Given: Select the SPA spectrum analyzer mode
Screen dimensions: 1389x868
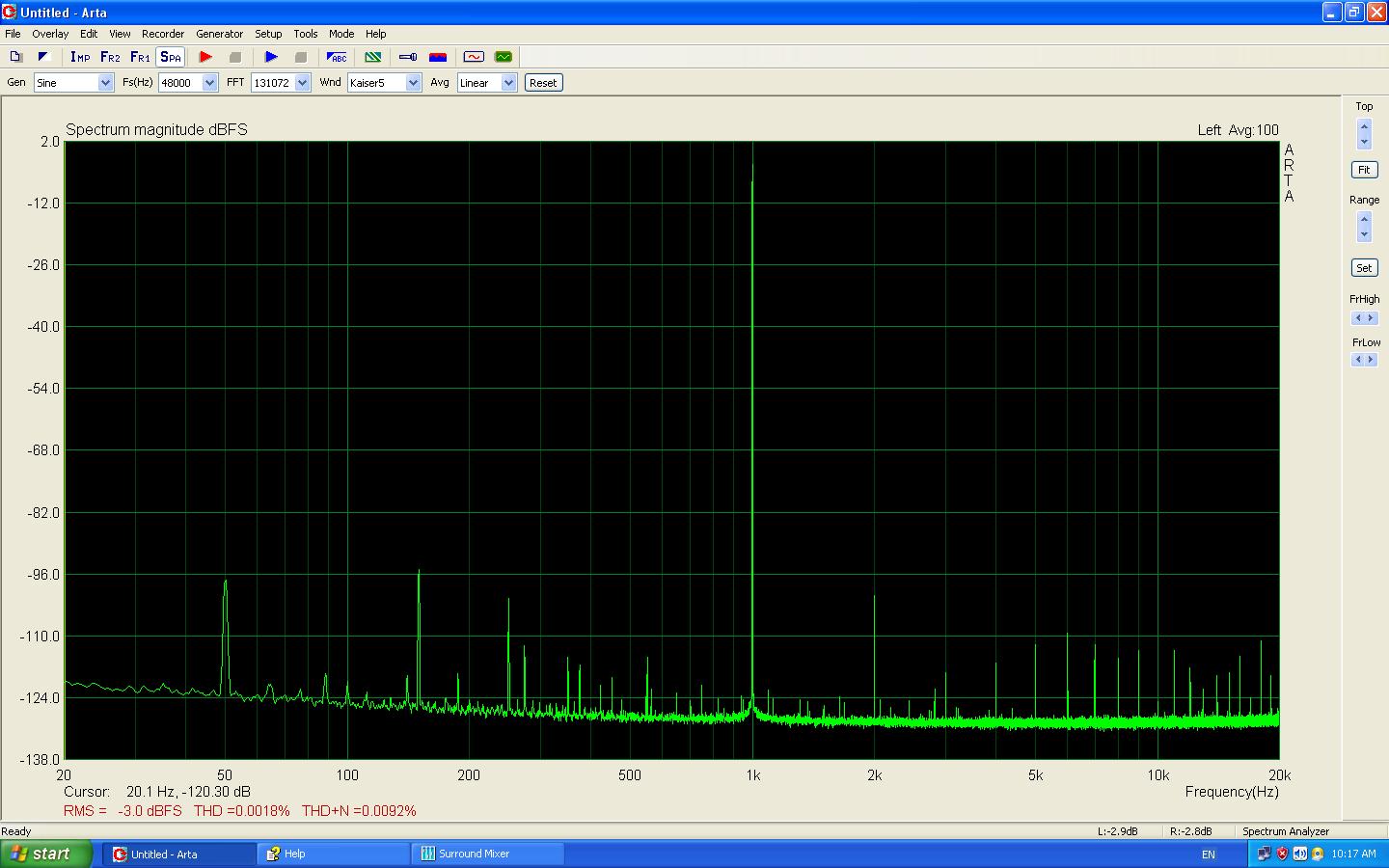Looking at the screenshot, I should click(171, 57).
